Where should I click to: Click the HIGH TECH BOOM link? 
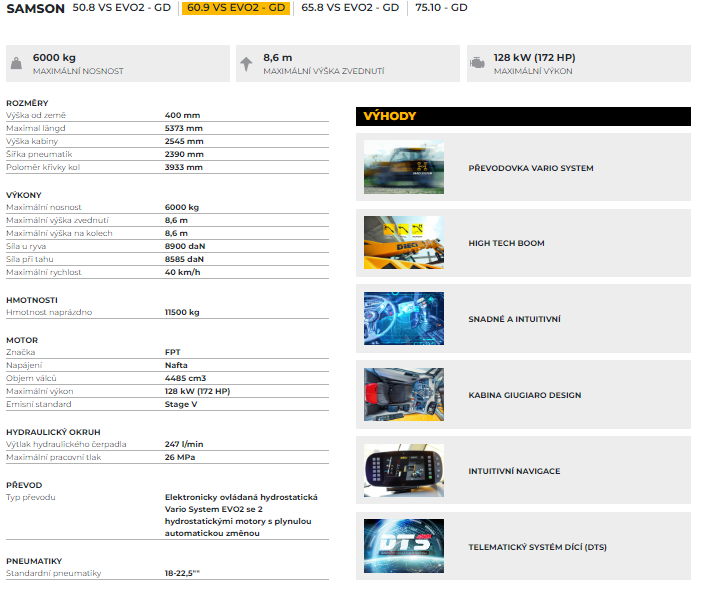coord(506,243)
